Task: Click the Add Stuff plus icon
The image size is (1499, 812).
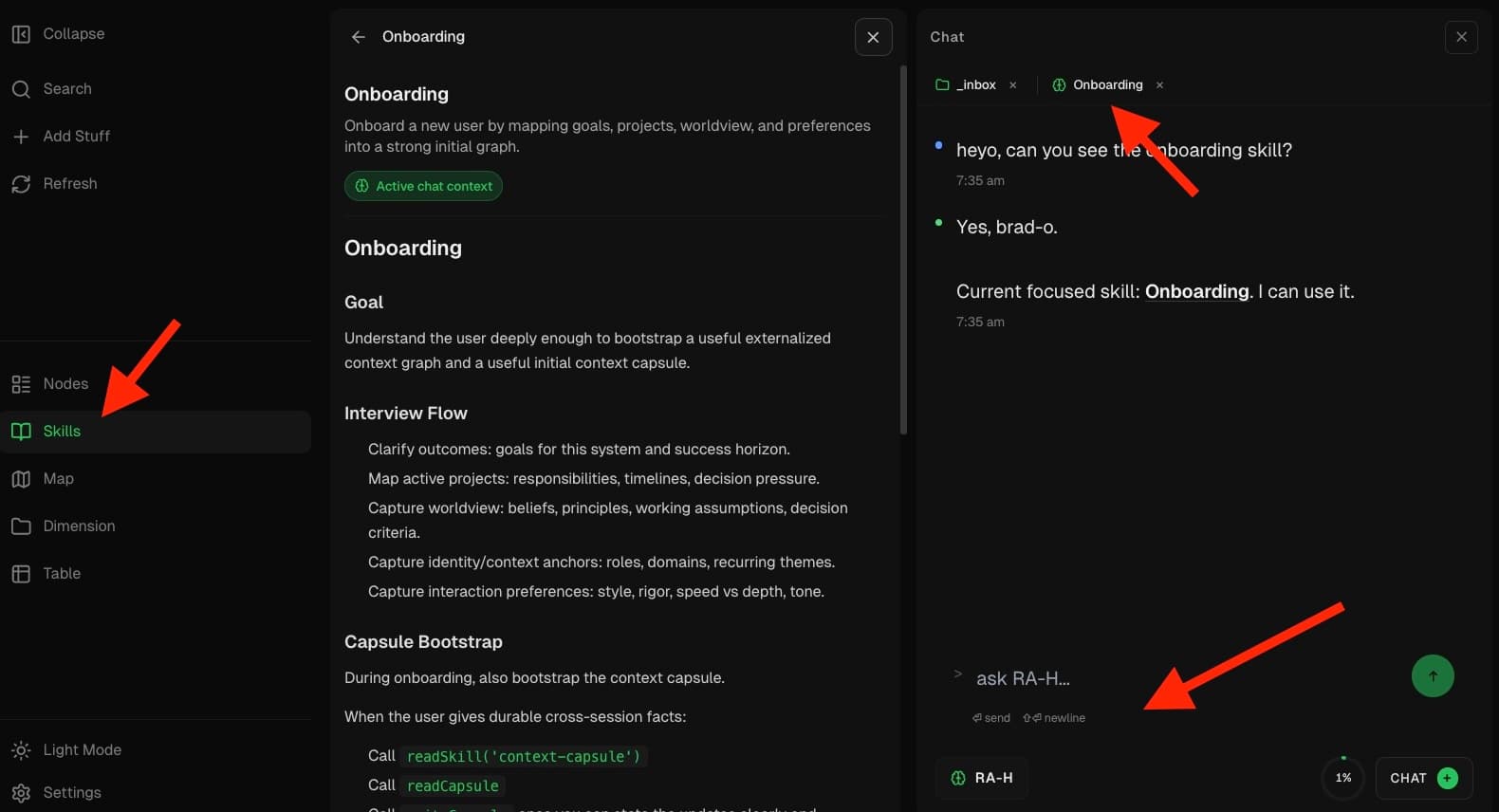Action: click(x=21, y=137)
